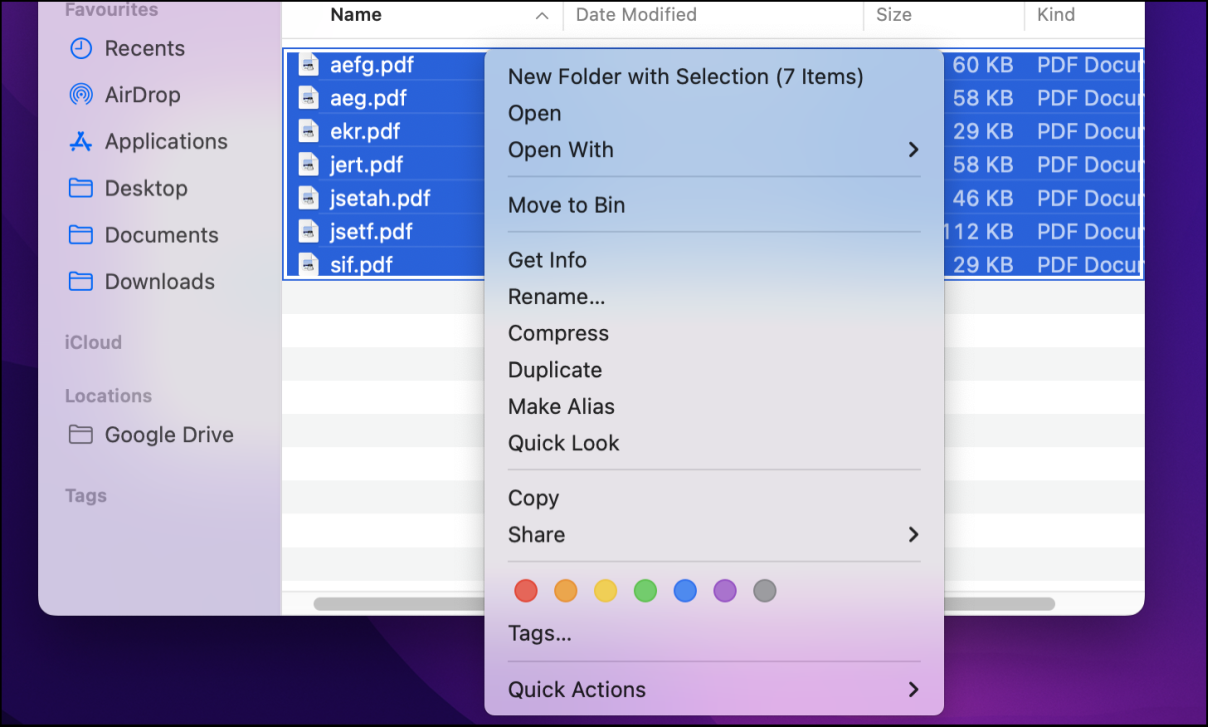Click the PDF icon of jsetah.pdf
Screen dimensions: 1208x727
coord(310,198)
